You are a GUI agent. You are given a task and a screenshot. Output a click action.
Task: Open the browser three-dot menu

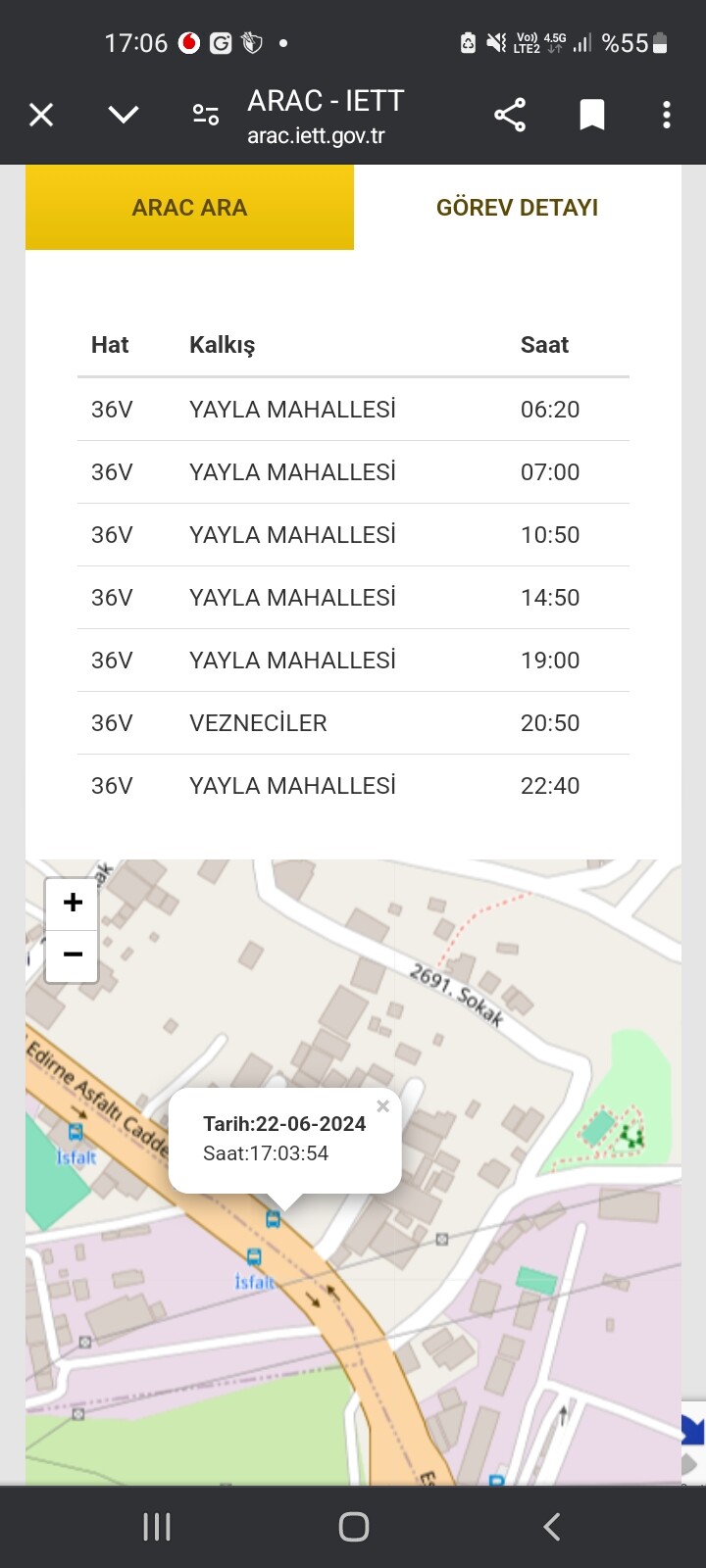(667, 115)
